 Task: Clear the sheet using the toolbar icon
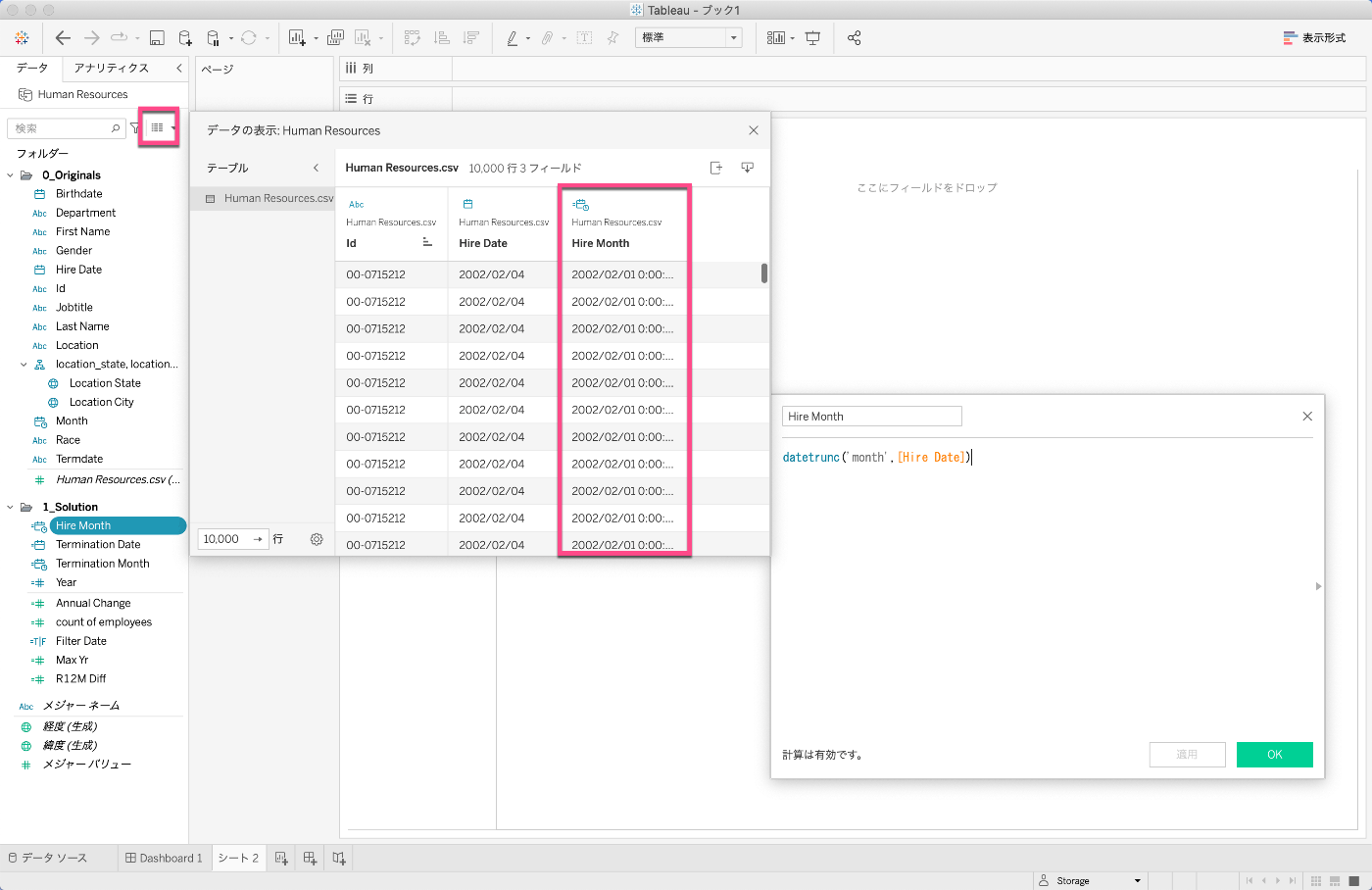pyautogui.click(x=363, y=38)
